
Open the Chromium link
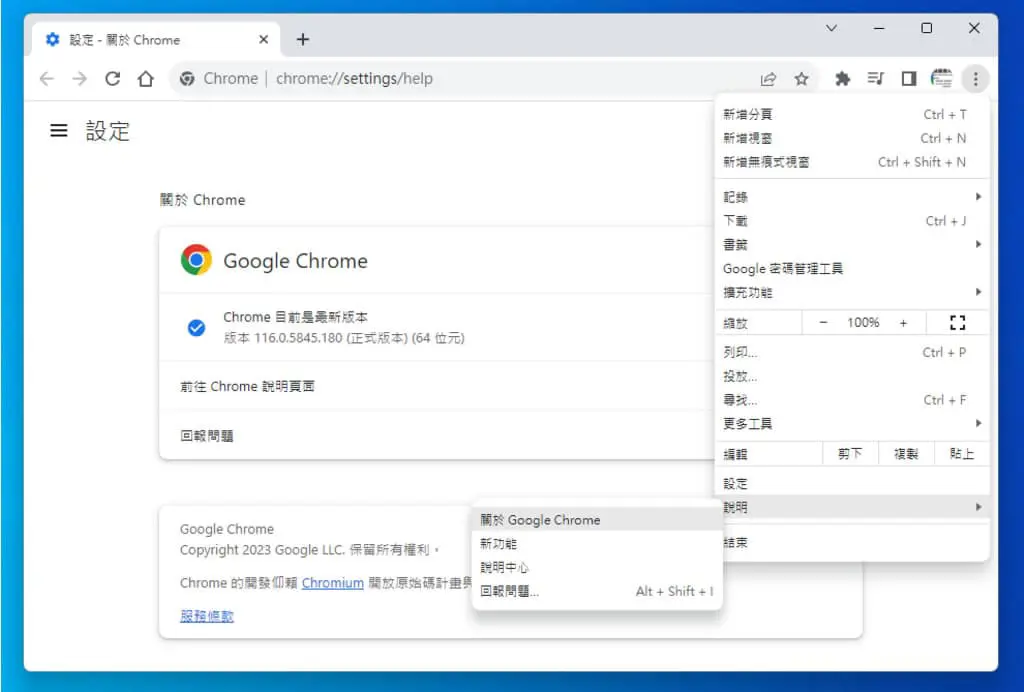coord(332,583)
